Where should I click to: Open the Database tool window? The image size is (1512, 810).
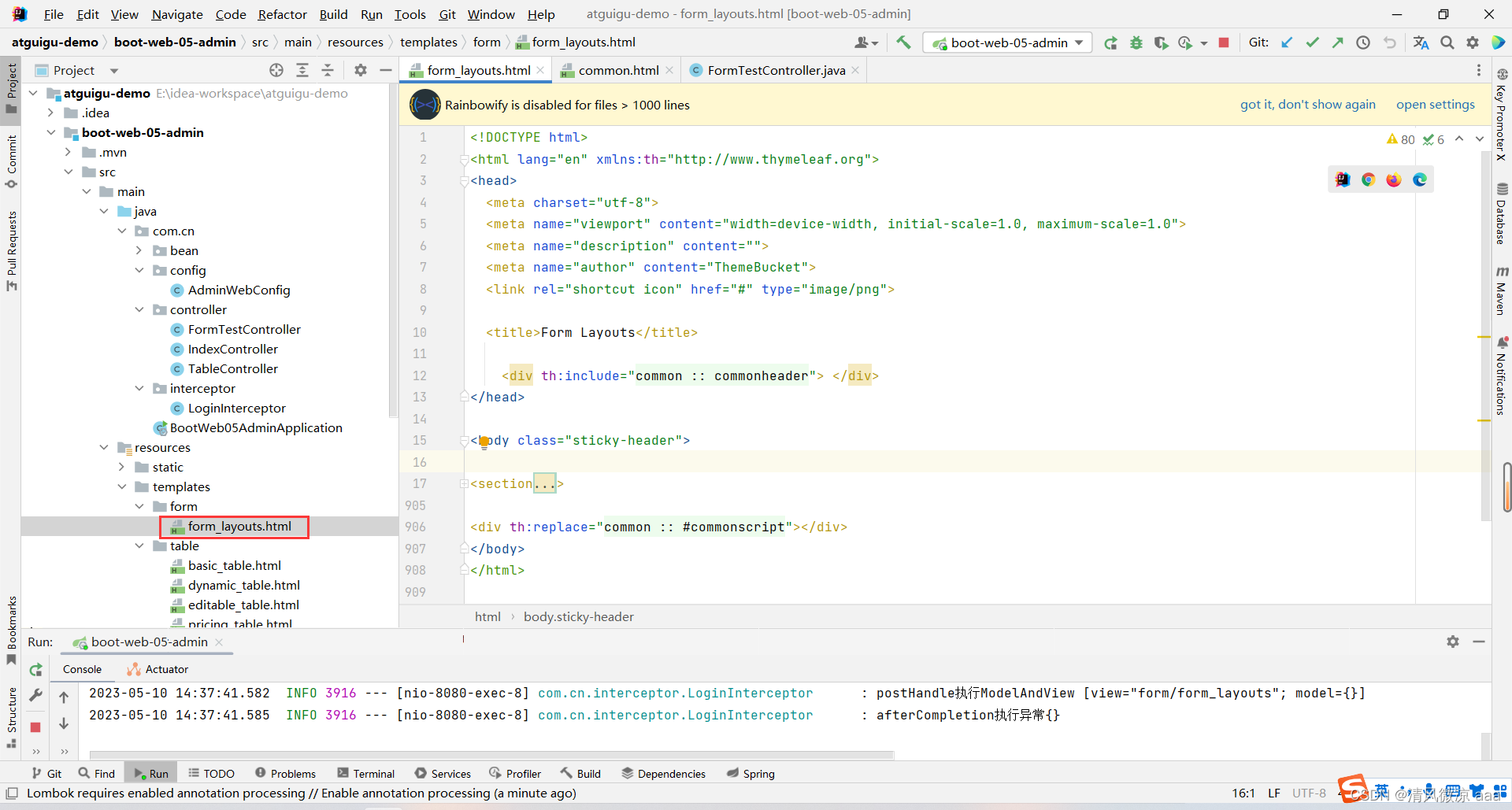[x=1502, y=213]
